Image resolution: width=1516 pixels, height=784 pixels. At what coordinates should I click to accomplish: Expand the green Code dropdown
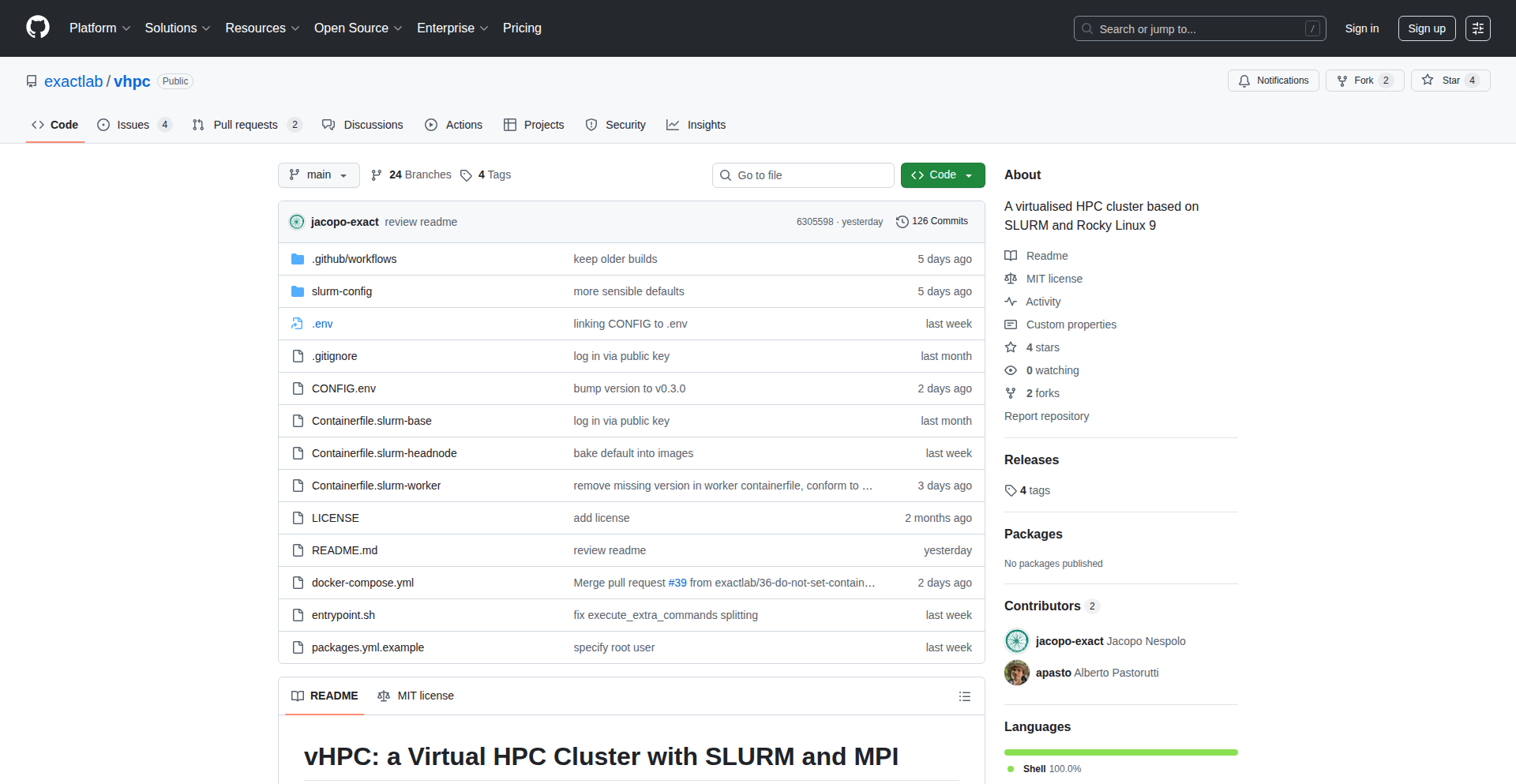(x=942, y=174)
